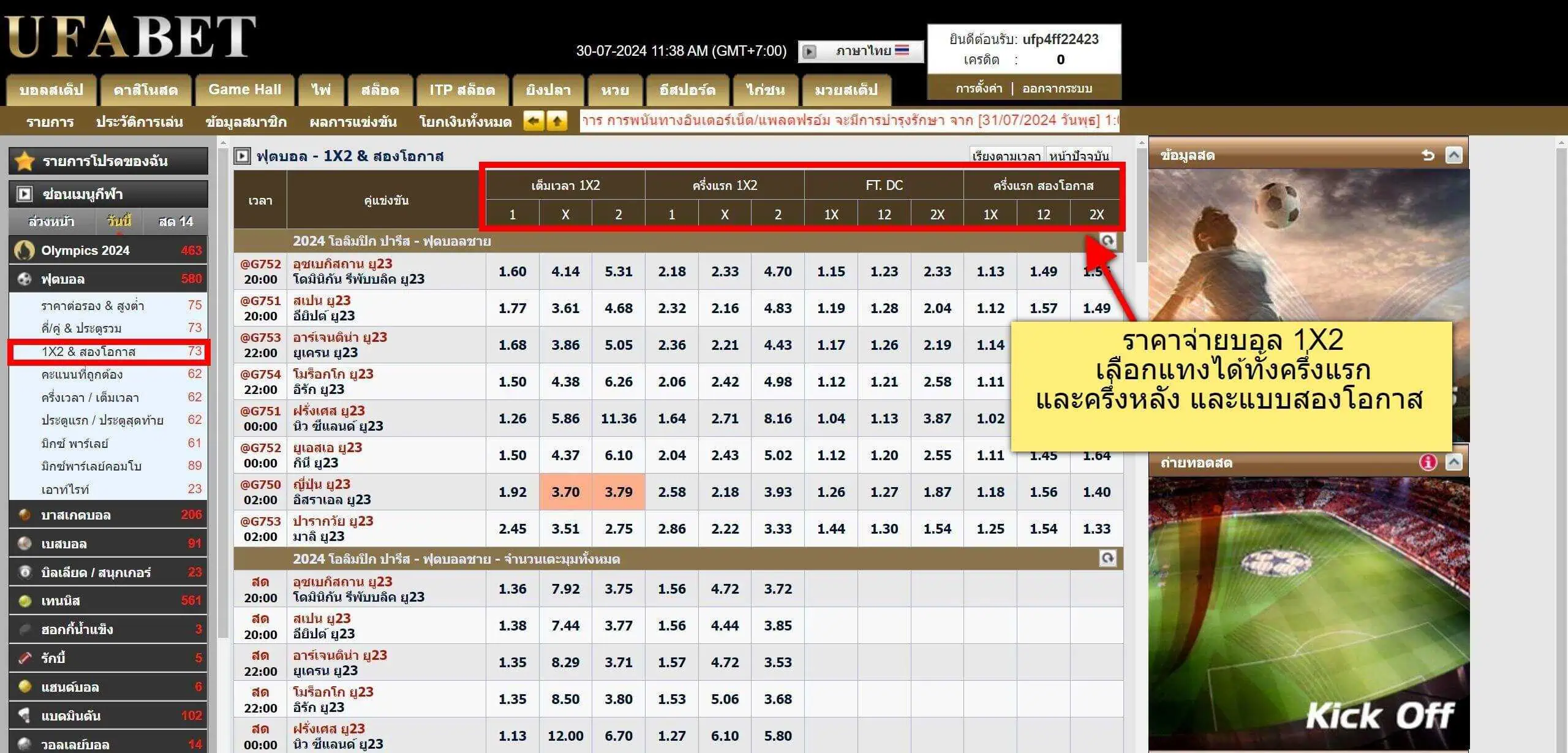Click the badminton shuttlecock icon
Viewport: 1568px width, 753px height.
coord(24,715)
